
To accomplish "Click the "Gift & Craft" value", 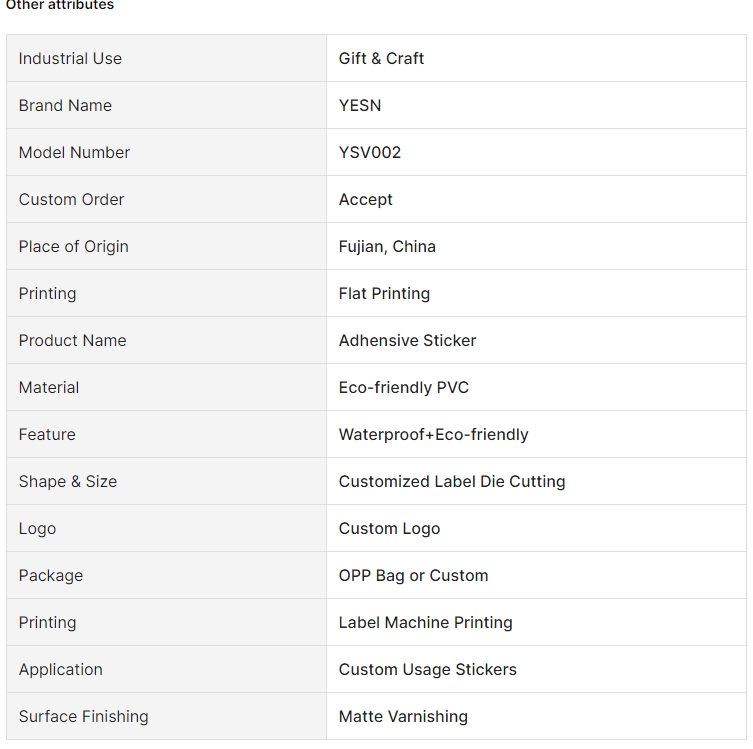I will pyautogui.click(x=381, y=58).
